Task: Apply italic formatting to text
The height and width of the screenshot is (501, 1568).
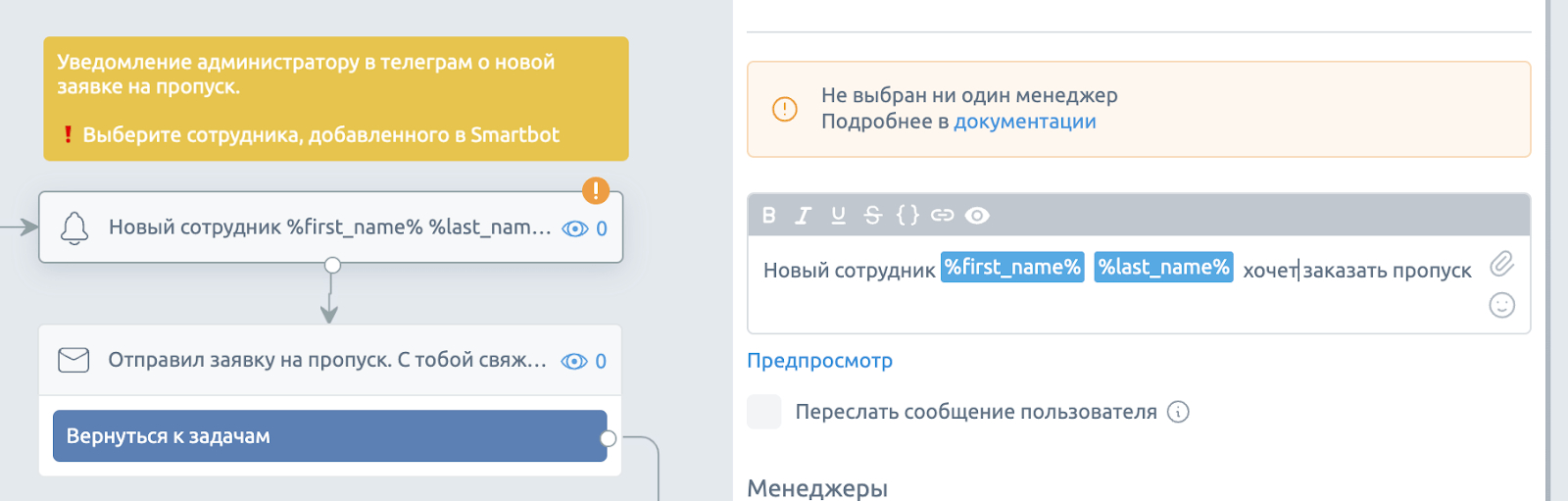Action: point(804,216)
